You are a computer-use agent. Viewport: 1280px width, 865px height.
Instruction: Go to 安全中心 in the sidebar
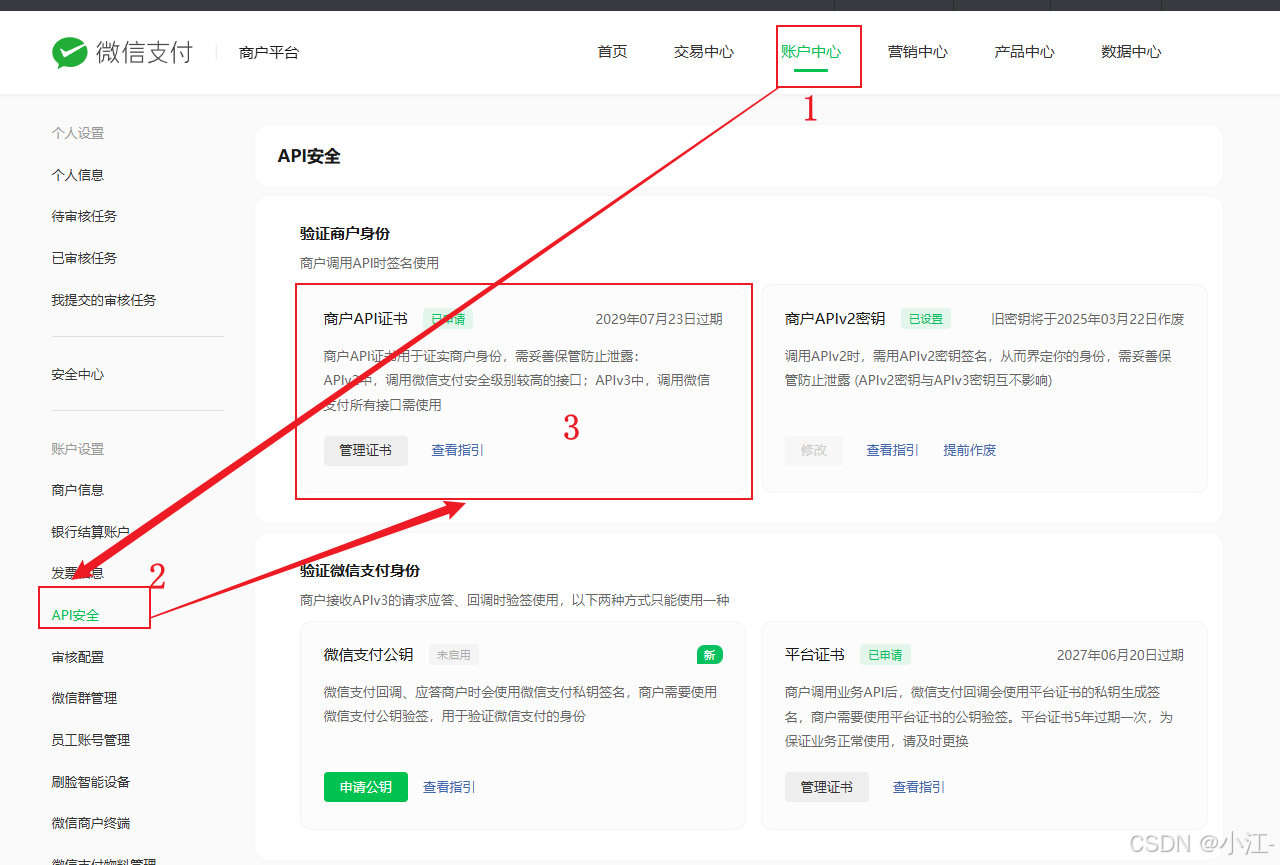coord(78,375)
